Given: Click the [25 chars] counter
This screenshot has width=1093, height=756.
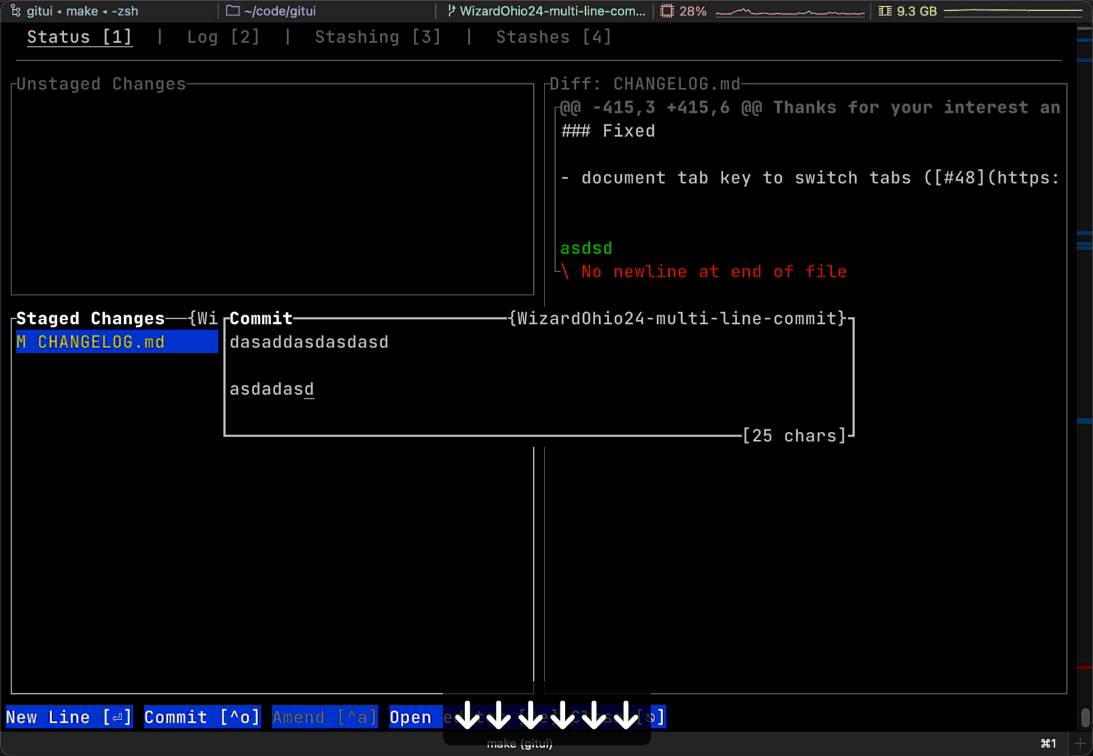Looking at the screenshot, I should [x=794, y=435].
